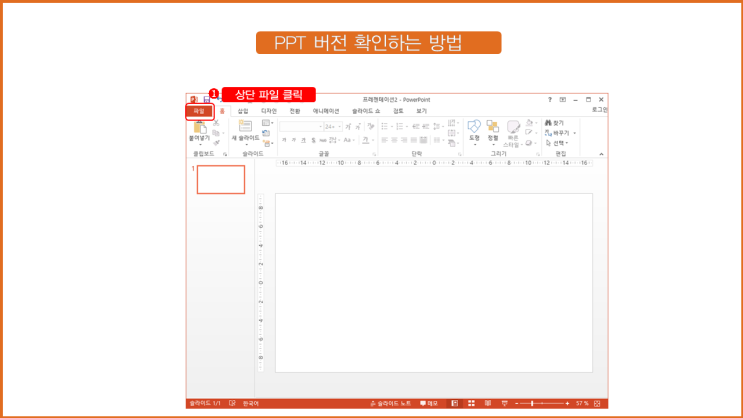Click the 찾기 (Find) button
Image resolution: width=743 pixels, height=418 pixels.
tap(554, 123)
